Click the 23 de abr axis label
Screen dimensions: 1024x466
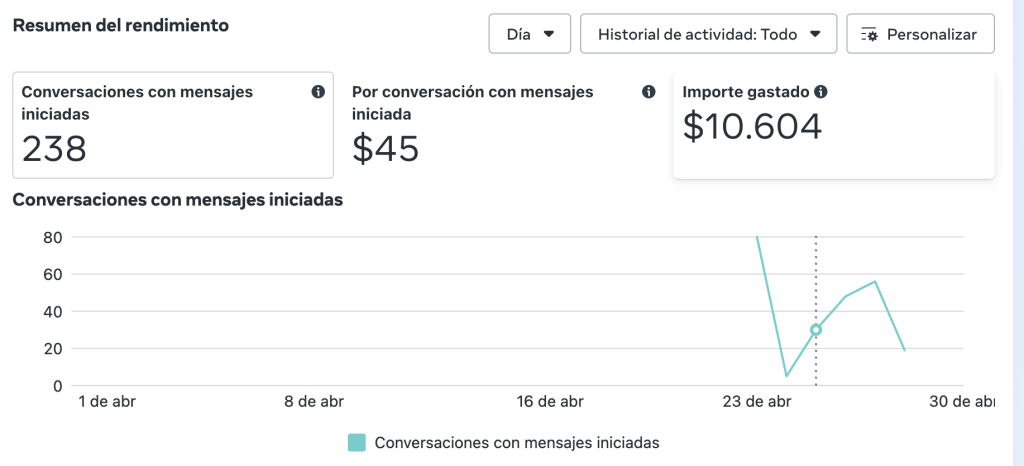[x=757, y=402]
